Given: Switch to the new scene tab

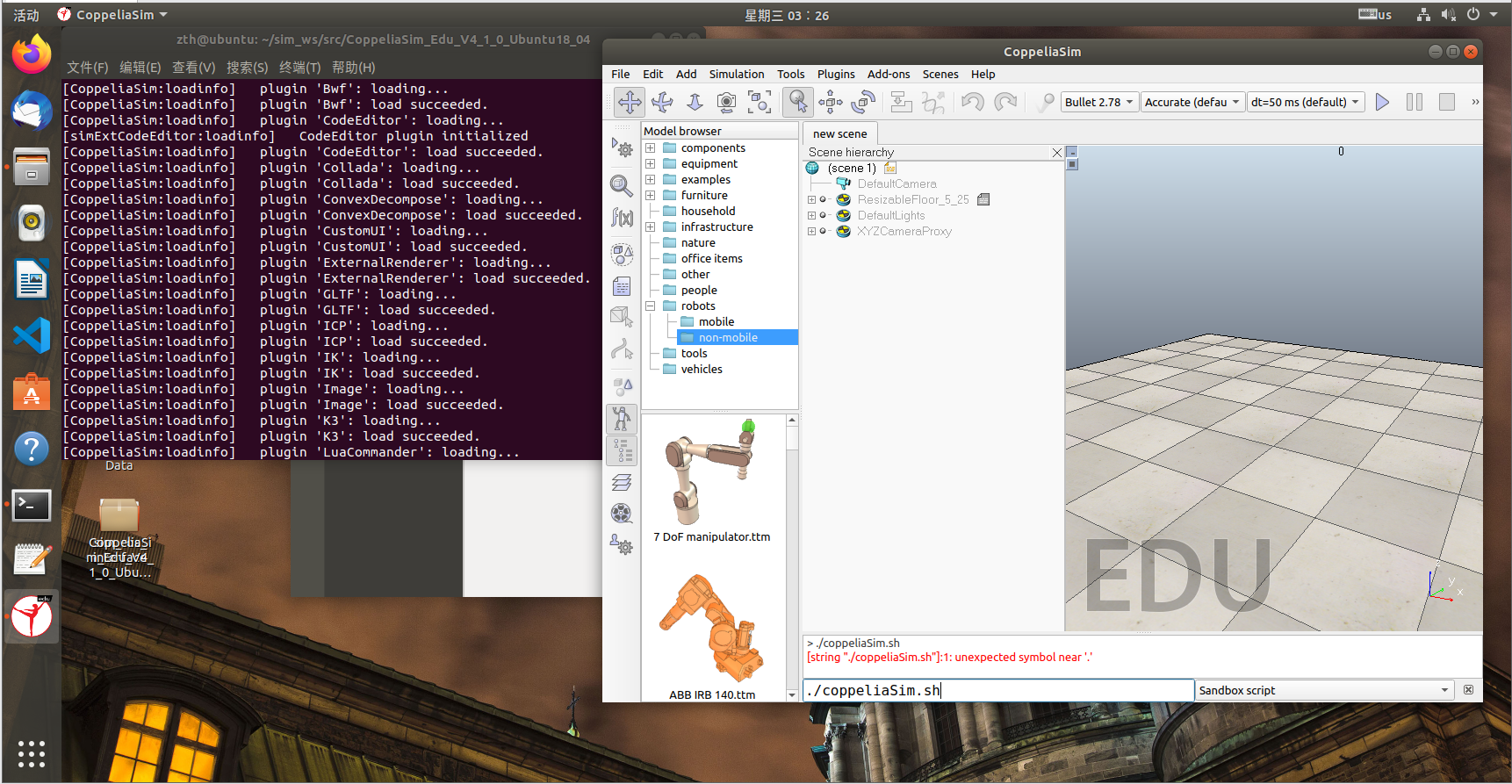Looking at the screenshot, I should click(839, 134).
